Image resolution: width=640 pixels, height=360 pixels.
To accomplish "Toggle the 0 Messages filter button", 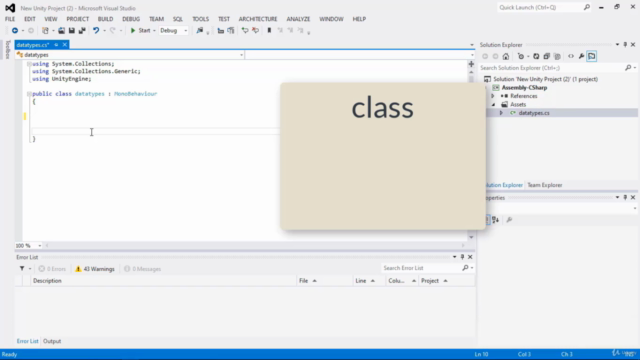I will pyautogui.click(x=142, y=269).
